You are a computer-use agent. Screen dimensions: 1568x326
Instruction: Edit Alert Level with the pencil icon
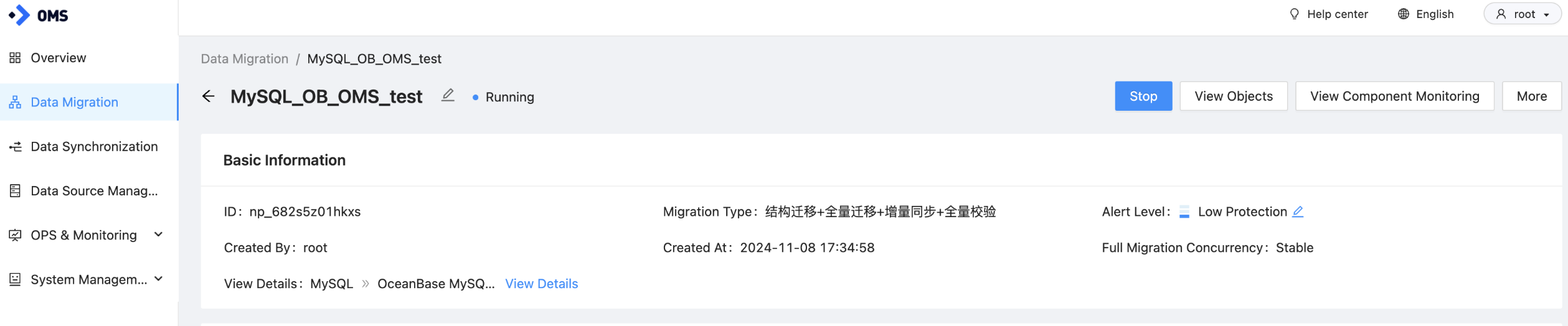point(1298,212)
